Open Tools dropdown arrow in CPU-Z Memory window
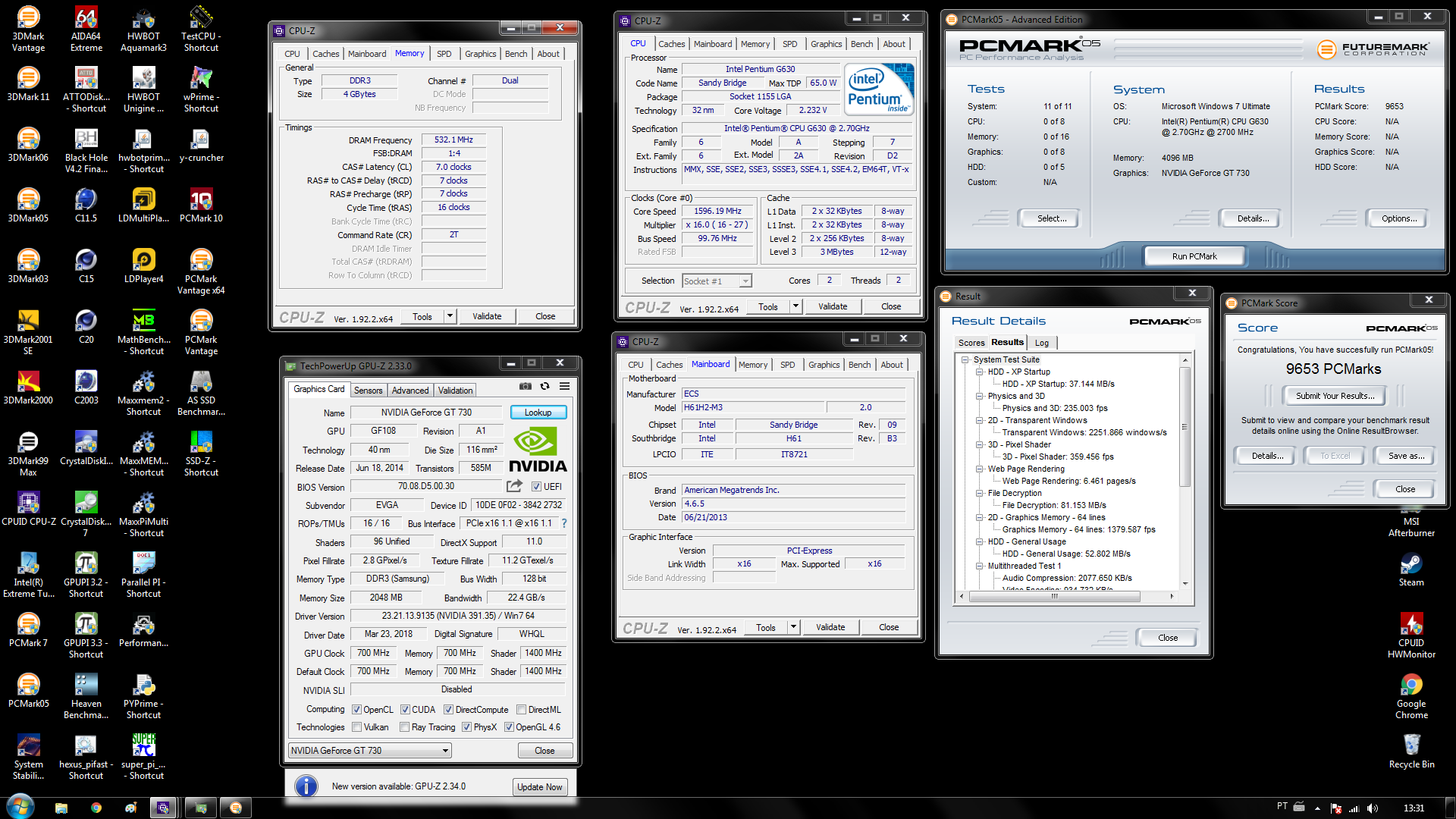 pyautogui.click(x=450, y=316)
